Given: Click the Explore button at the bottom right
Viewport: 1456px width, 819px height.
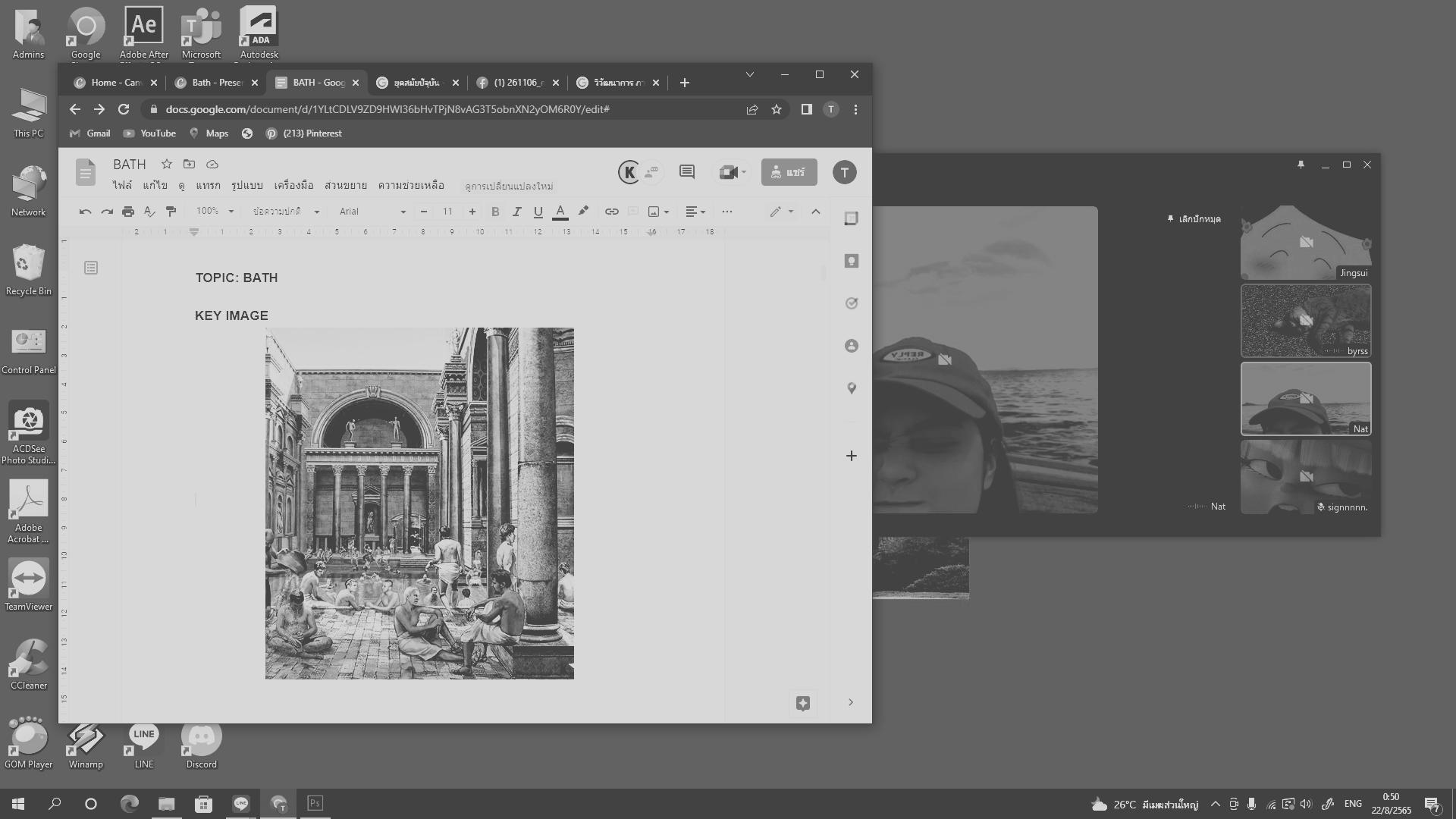Looking at the screenshot, I should tap(803, 703).
